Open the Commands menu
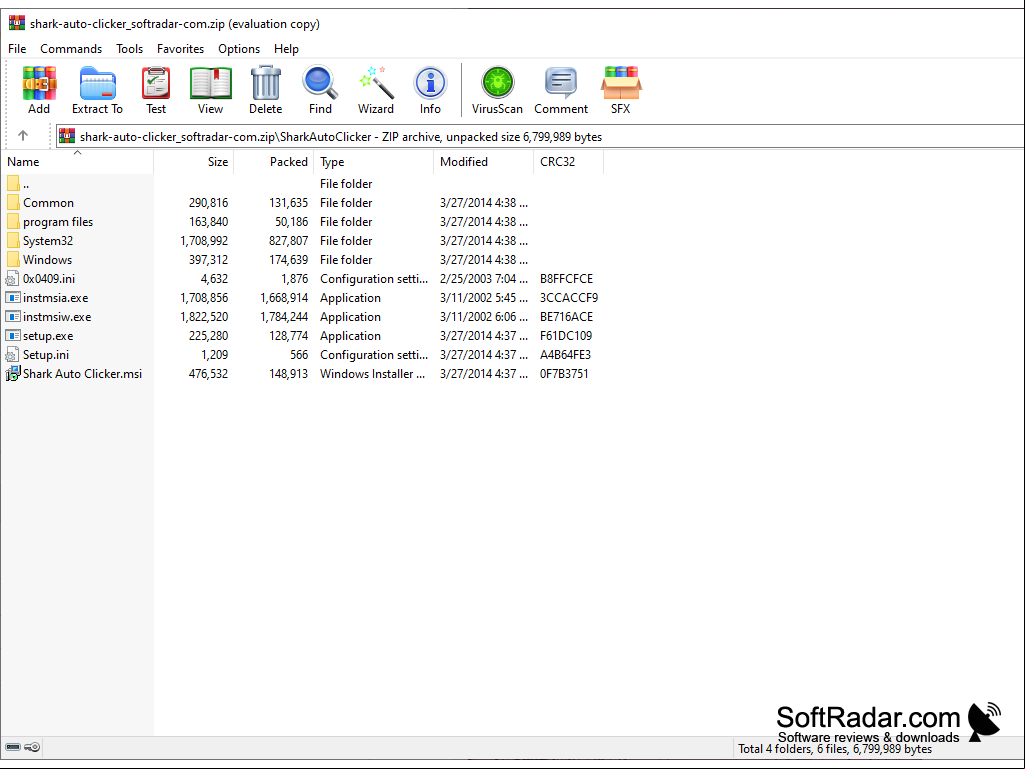The width and height of the screenshot is (1025, 769). [x=71, y=48]
